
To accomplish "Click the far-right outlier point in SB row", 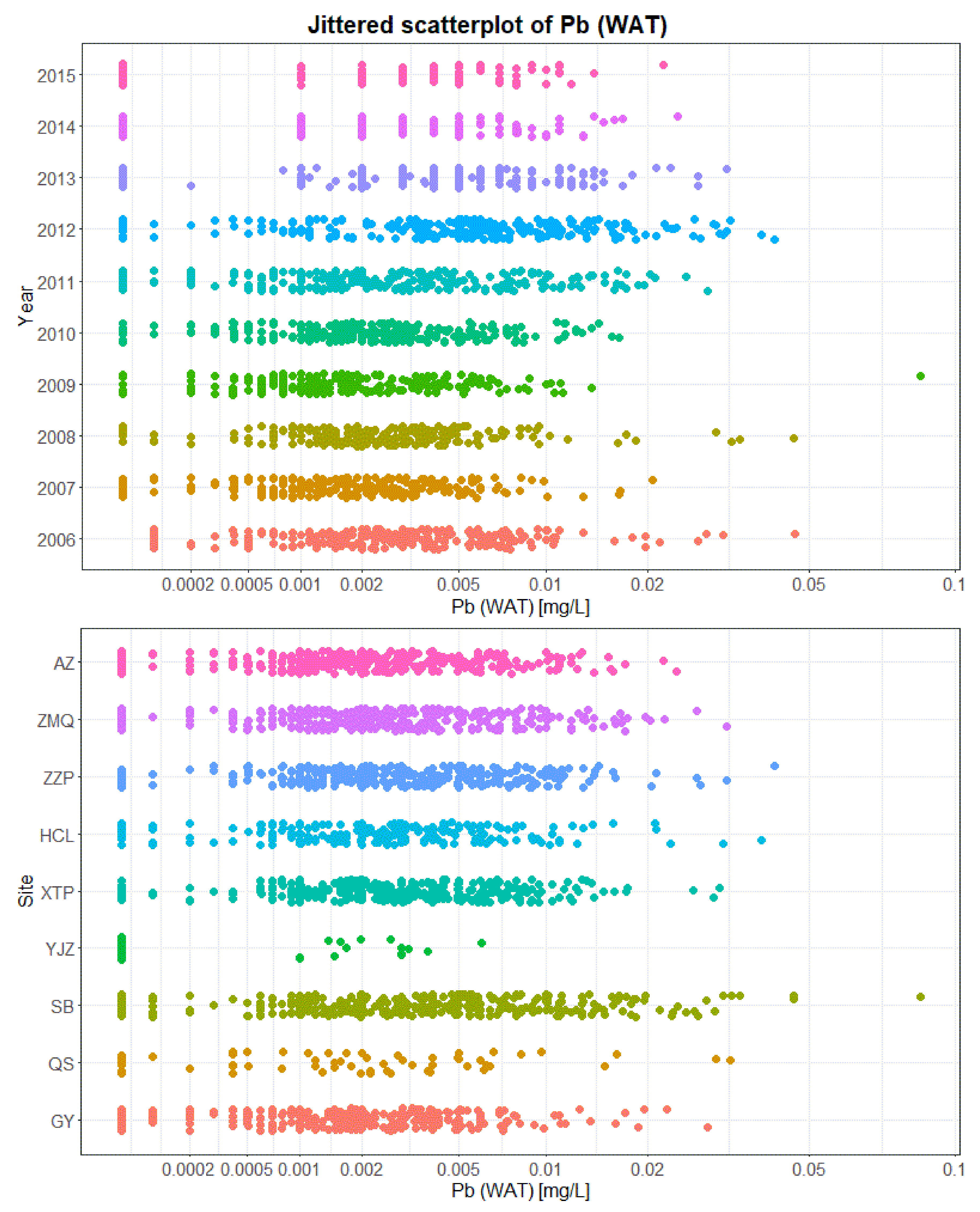I will click(x=920, y=997).
